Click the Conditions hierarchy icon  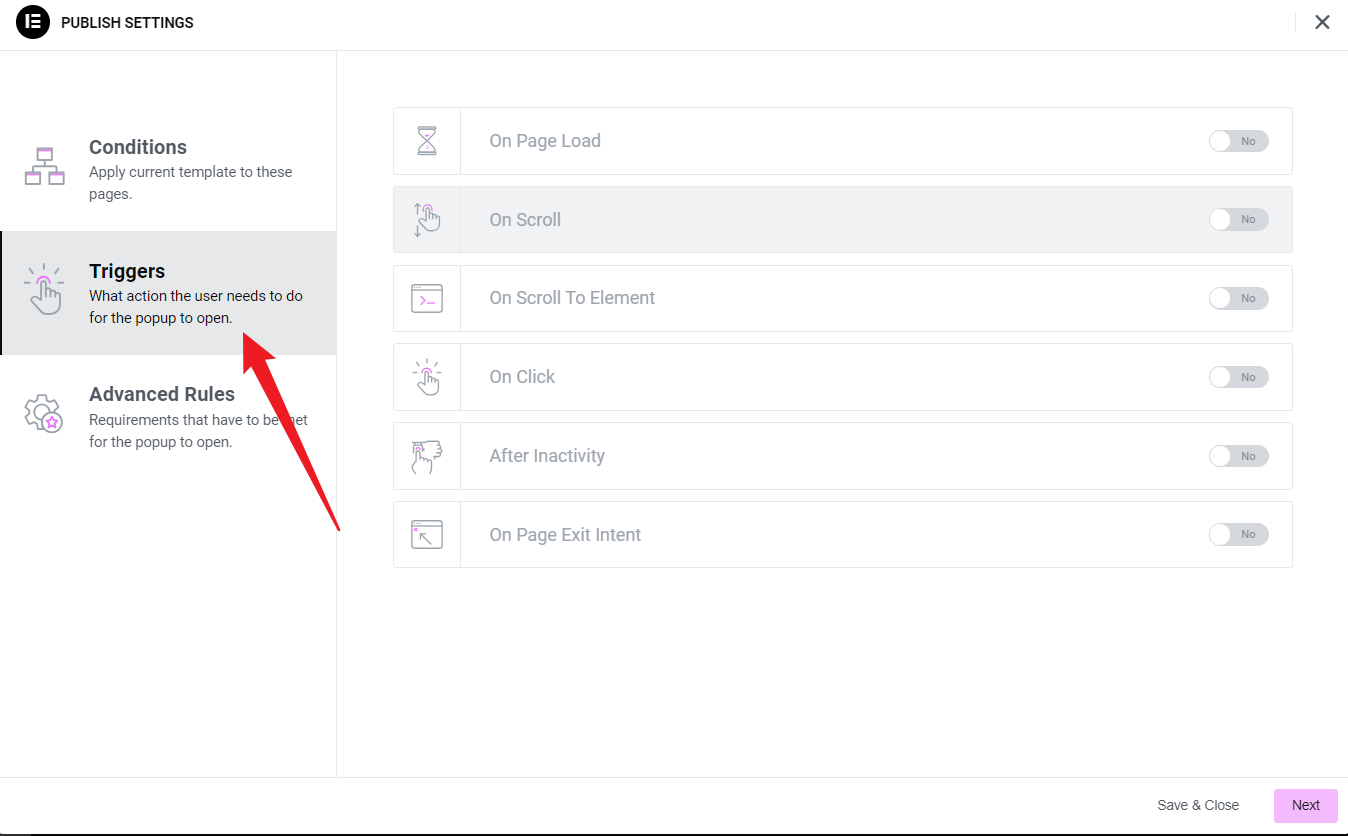coord(44,166)
